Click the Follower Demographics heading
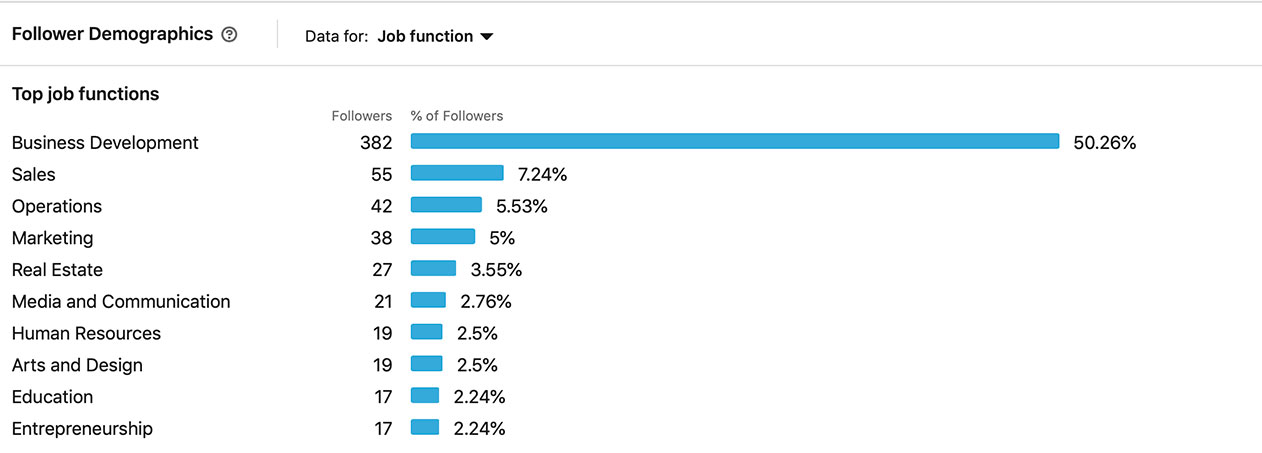 (112, 34)
